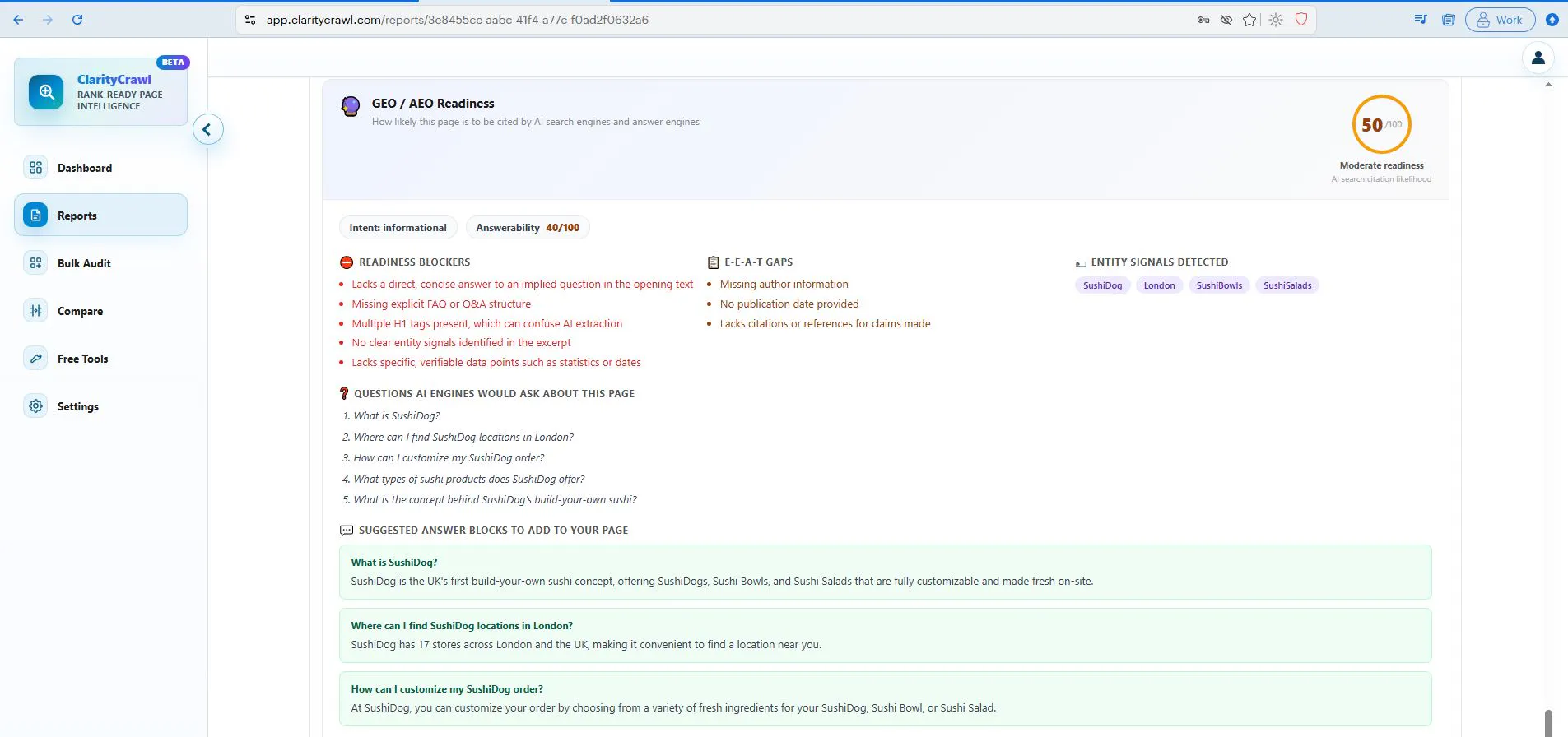Open the Dashboard page
1568x737 pixels.
click(x=100, y=168)
